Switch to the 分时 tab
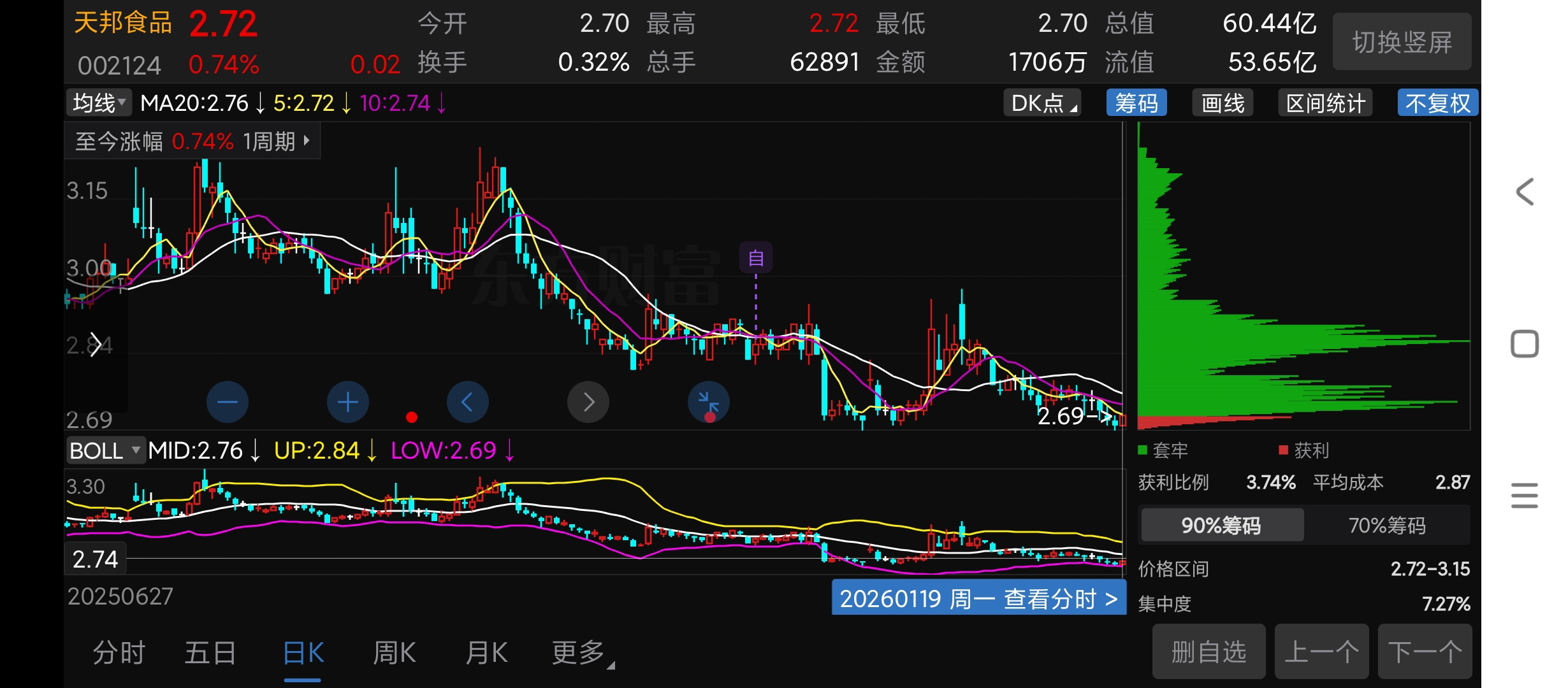The height and width of the screenshot is (688, 1568). [119, 653]
